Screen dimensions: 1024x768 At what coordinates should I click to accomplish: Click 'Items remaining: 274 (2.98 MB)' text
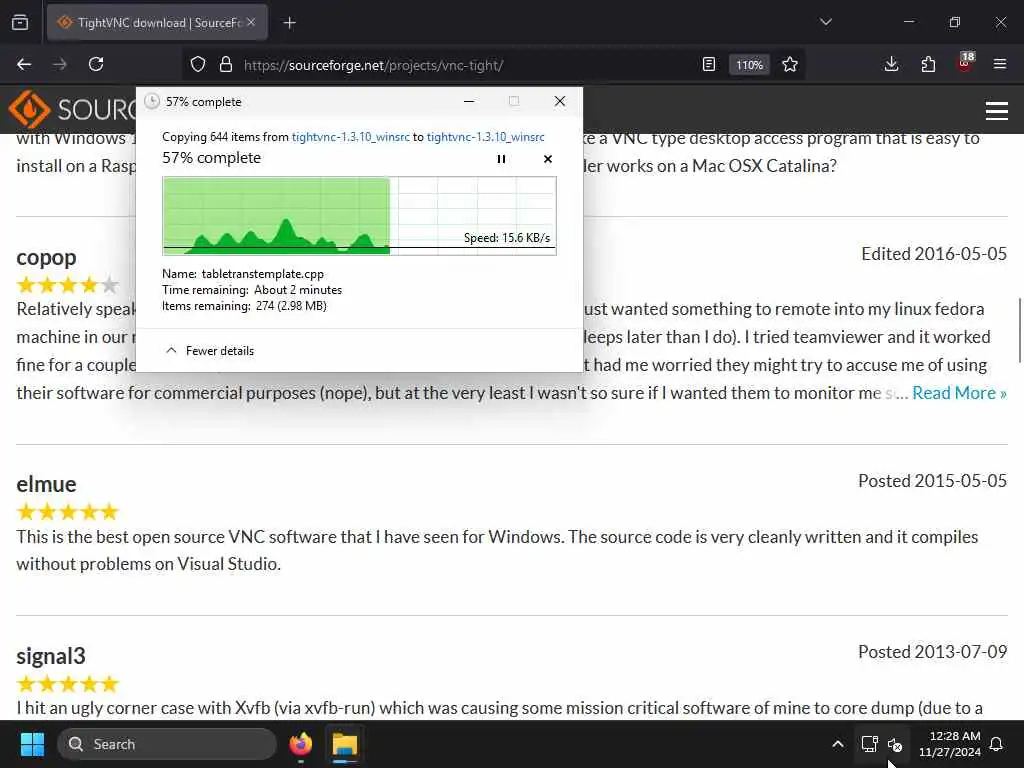click(x=244, y=306)
